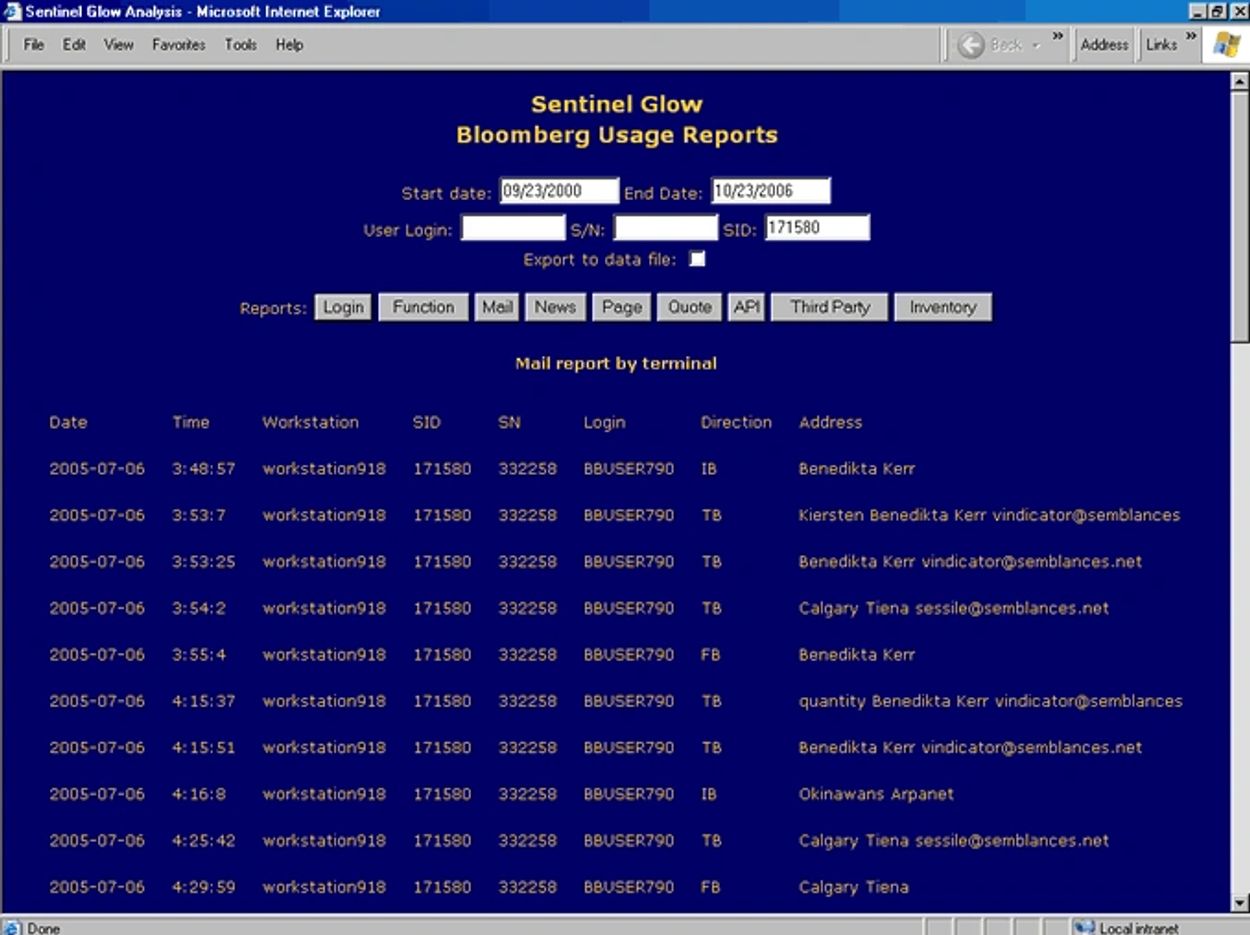Screen dimensions: 1250x935
Task: Open the Back button history dropdown arrow
Action: (x=1036, y=45)
